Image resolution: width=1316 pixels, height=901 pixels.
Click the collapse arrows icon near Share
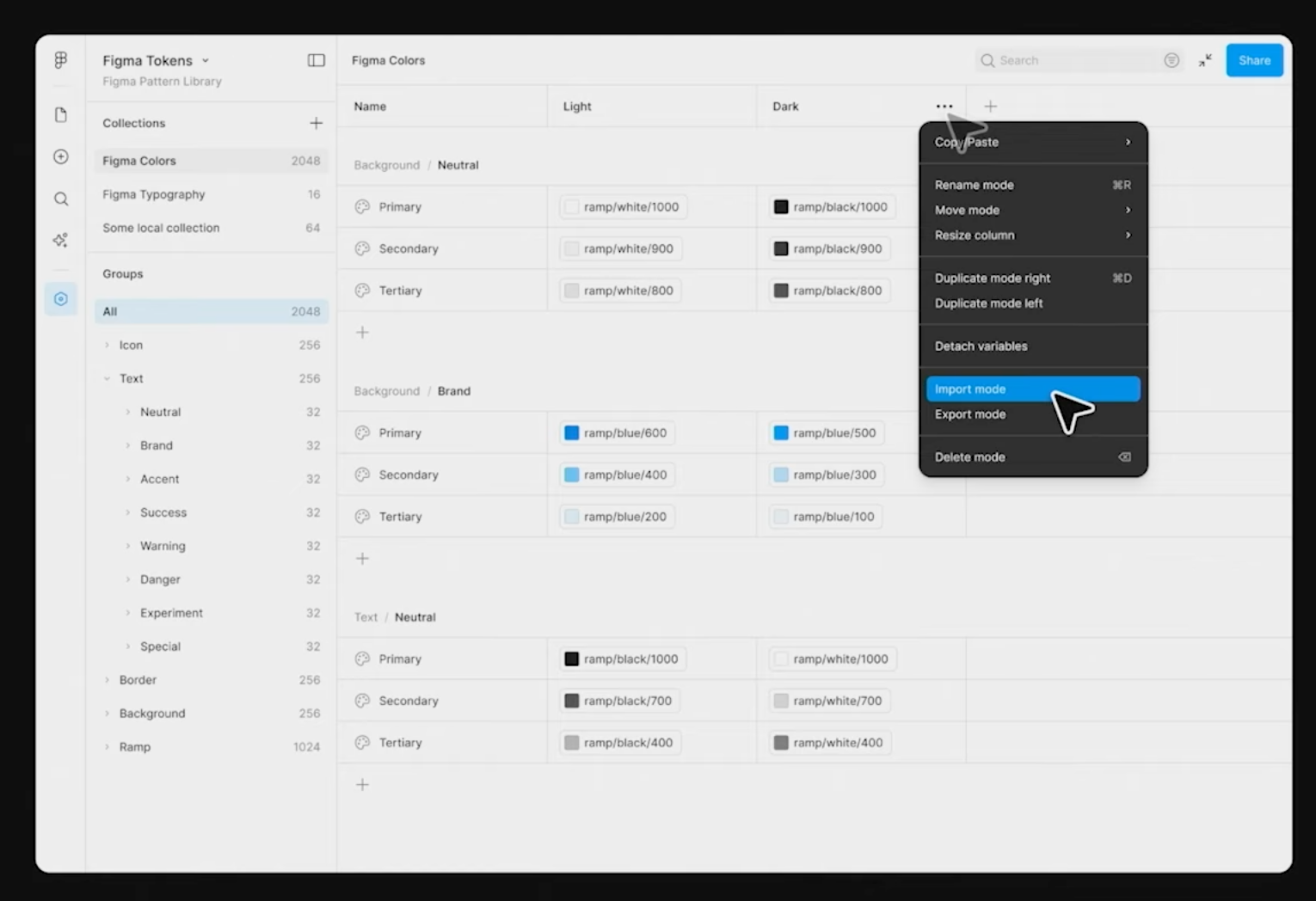1205,60
